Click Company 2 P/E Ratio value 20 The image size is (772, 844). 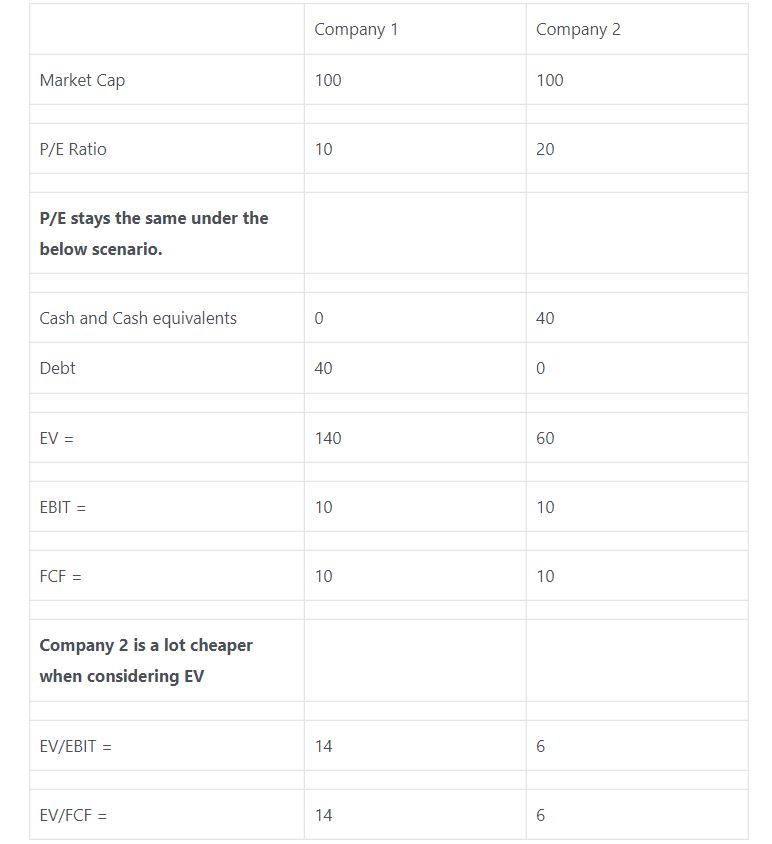pos(545,149)
